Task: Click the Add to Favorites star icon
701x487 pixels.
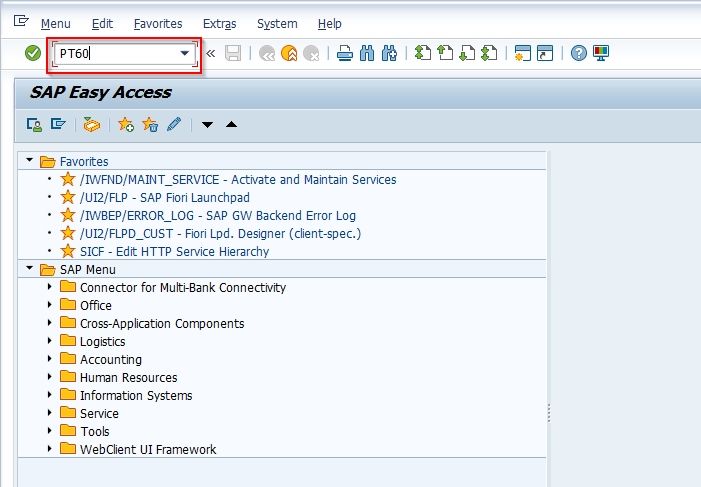Action: click(x=126, y=124)
